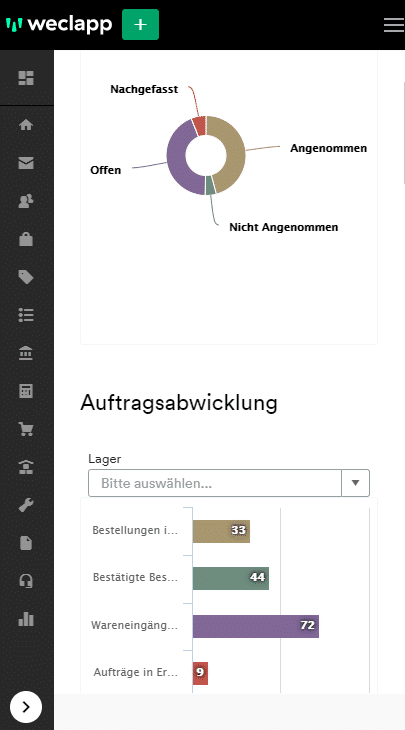Open the price tag sidebar icon

click(26, 277)
